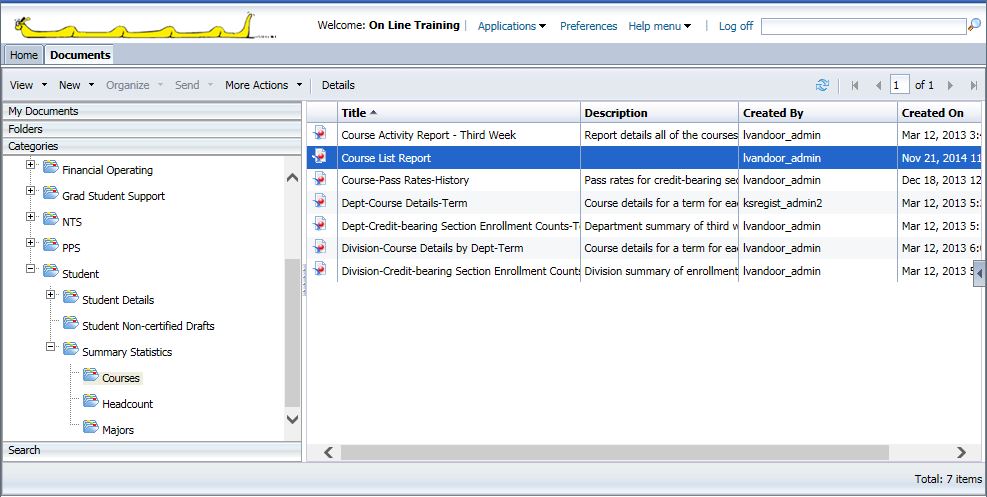987x497 pixels.
Task: Click the Majors folder icon
Action: 91,427
